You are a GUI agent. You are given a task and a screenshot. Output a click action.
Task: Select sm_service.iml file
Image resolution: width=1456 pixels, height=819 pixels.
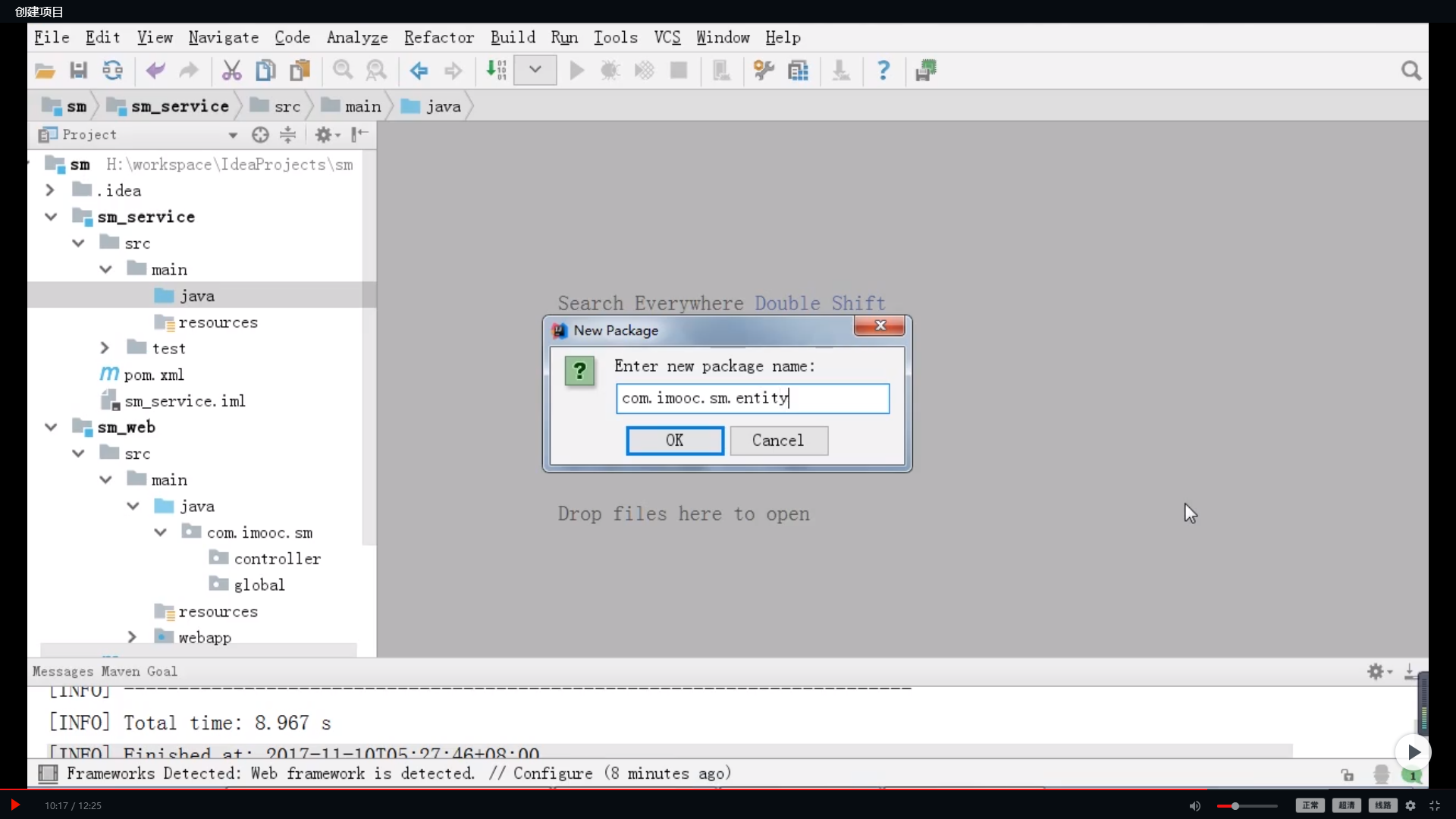[x=174, y=400]
